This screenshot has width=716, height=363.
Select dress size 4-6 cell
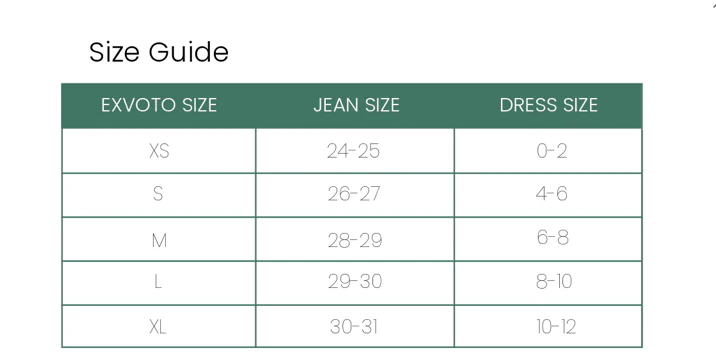tap(548, 195)
